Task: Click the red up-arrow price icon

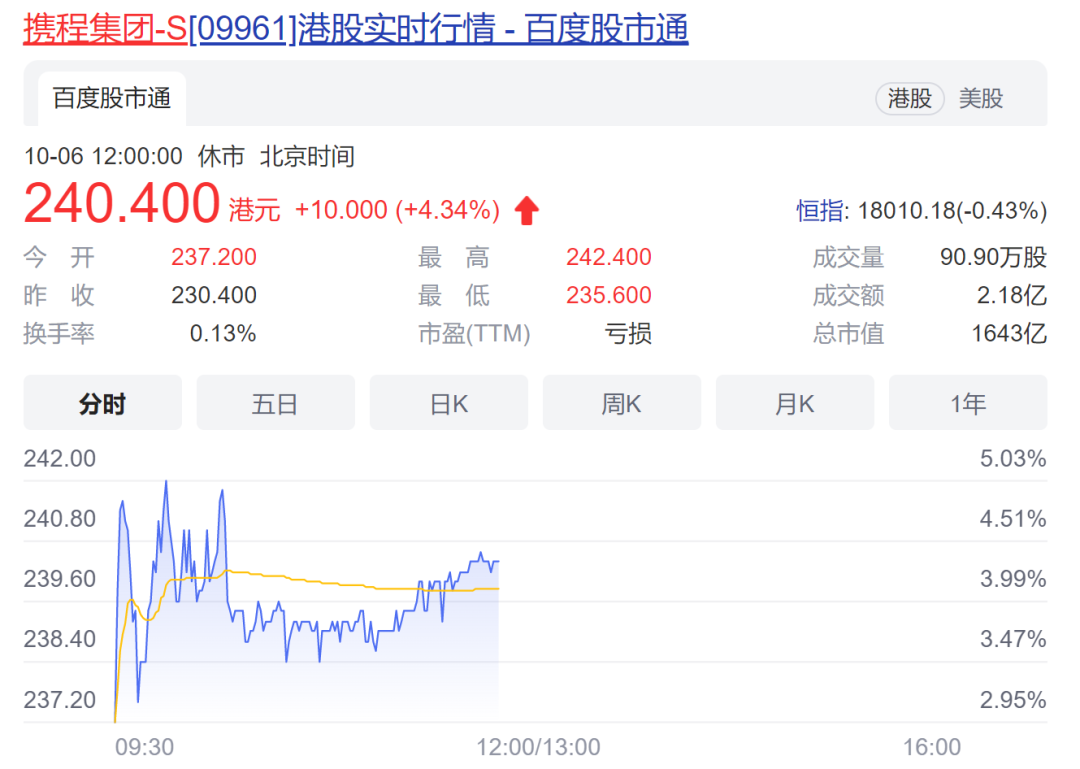Action: 527,210
